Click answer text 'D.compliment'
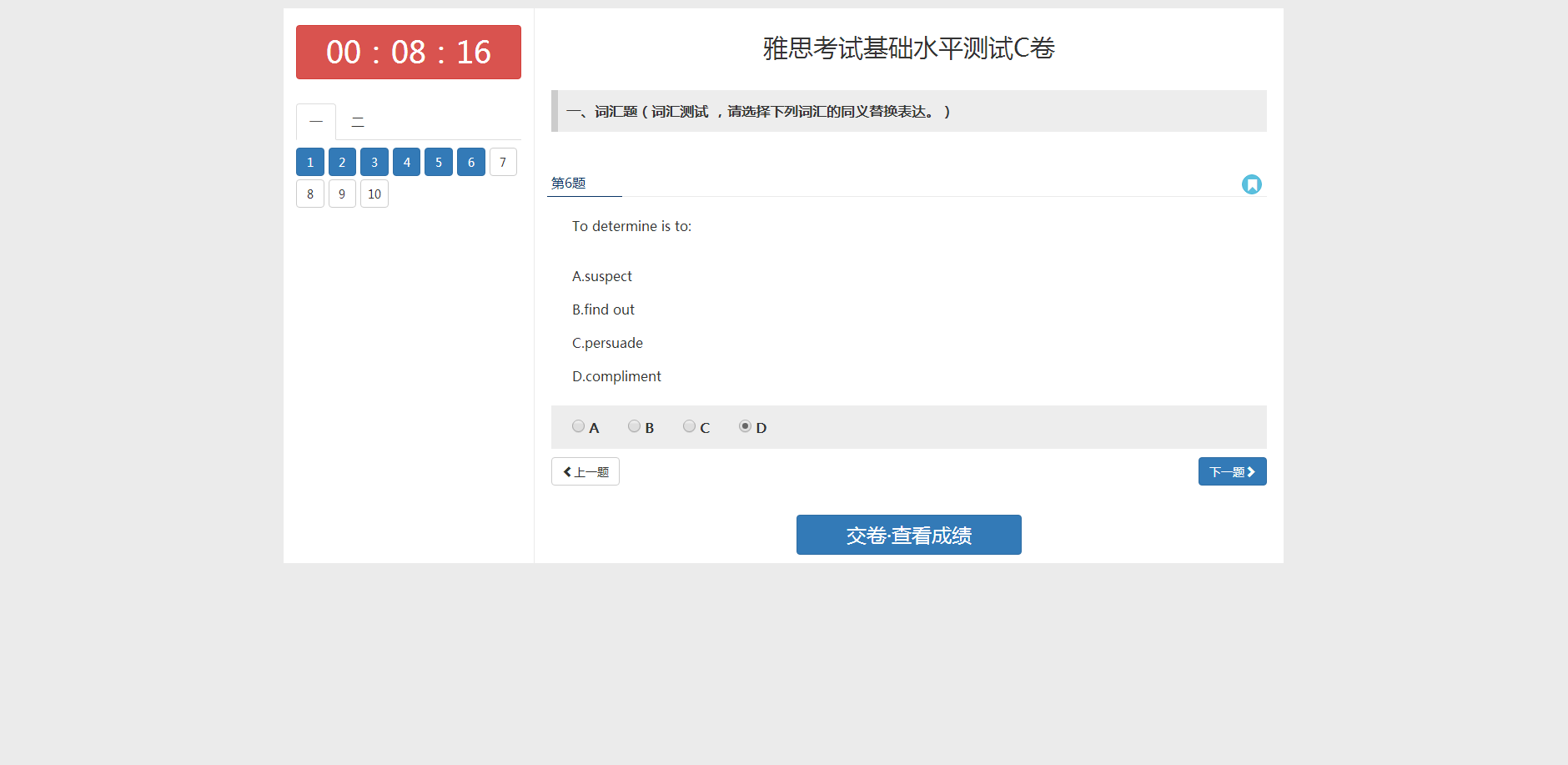This screenshot has width=1568, height=765. click(616, 376)
